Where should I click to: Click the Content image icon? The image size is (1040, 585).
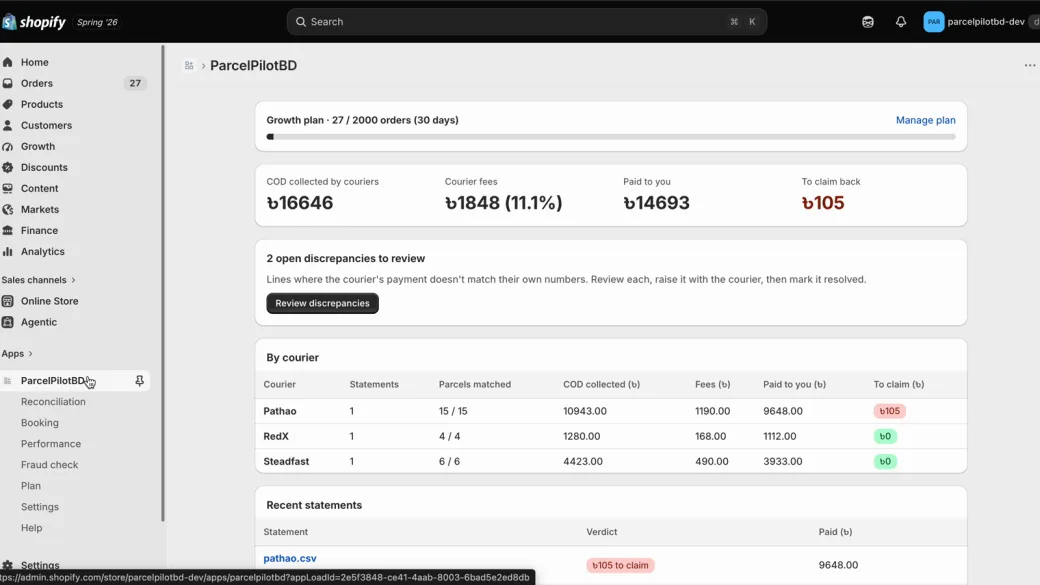click(x=8, y=188)
